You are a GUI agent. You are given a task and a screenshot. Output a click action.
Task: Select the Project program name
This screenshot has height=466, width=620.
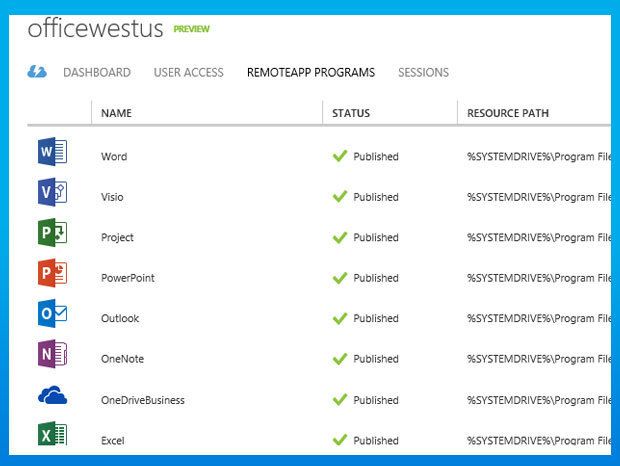[117, 238]
